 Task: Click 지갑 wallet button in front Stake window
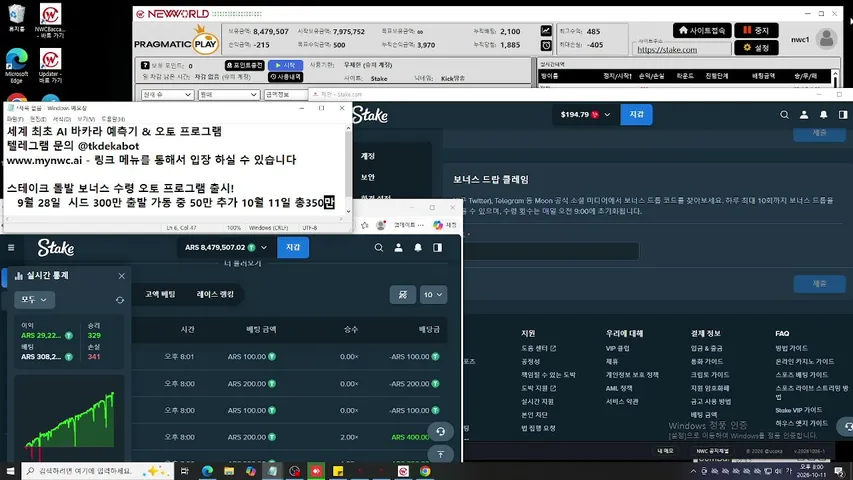click(x=293, y=248)
